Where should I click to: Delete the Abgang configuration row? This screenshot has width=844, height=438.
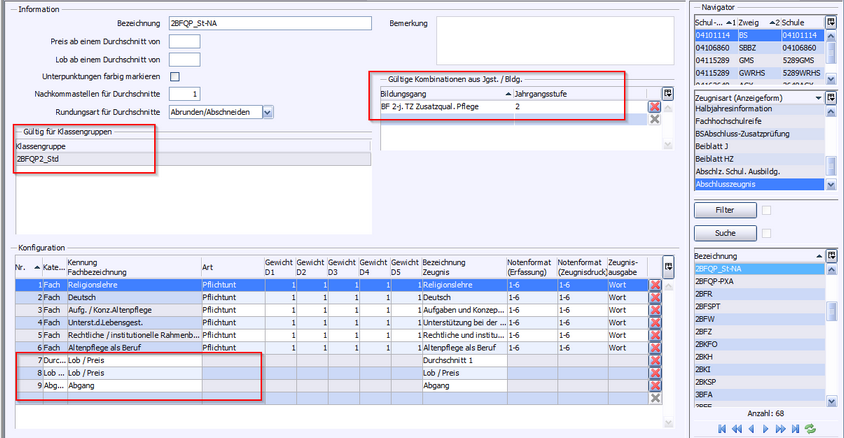click(x=655, y=385)
